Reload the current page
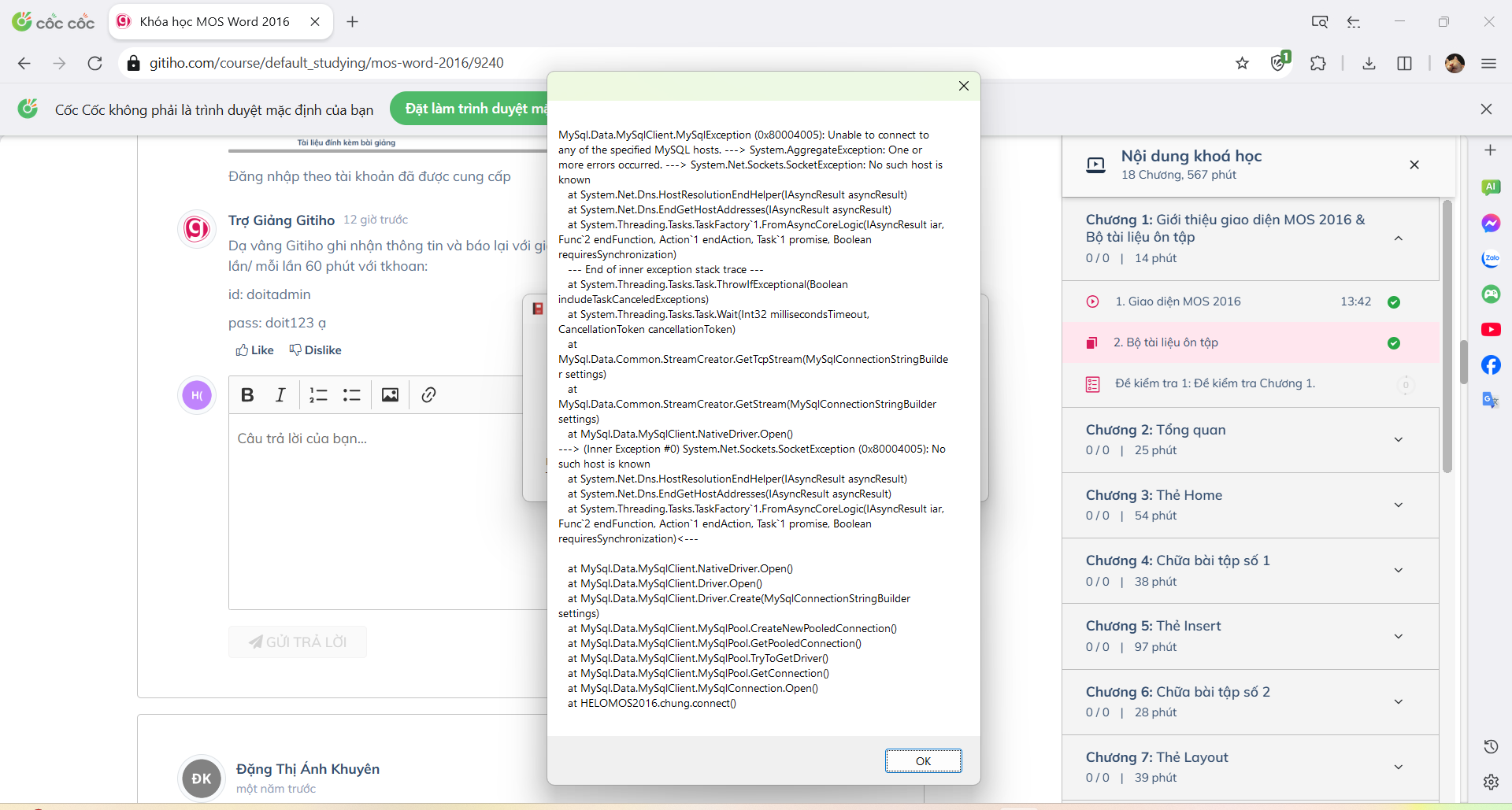 point(95,63)
